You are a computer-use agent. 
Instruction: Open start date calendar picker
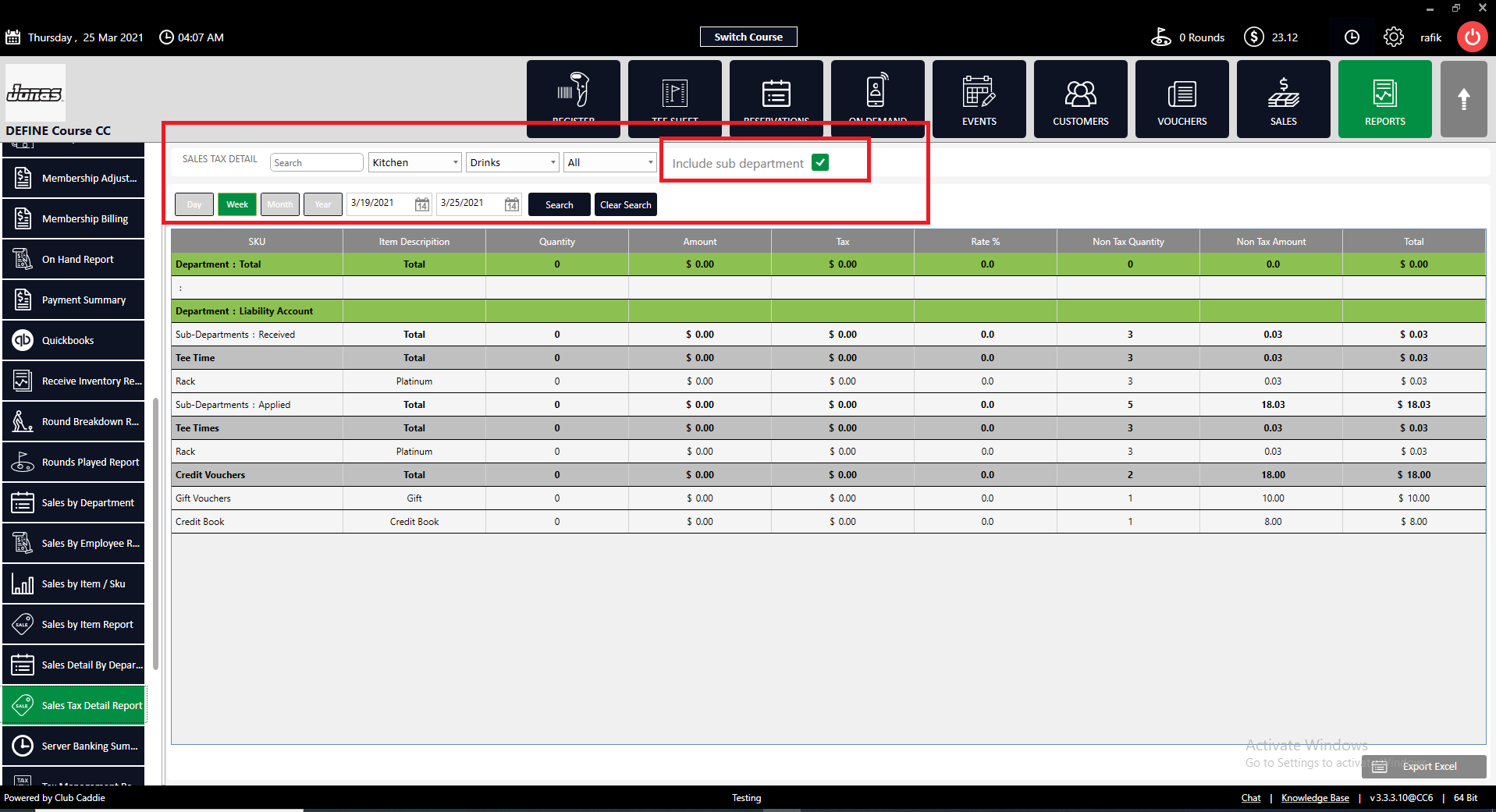(x=421, y=204)
